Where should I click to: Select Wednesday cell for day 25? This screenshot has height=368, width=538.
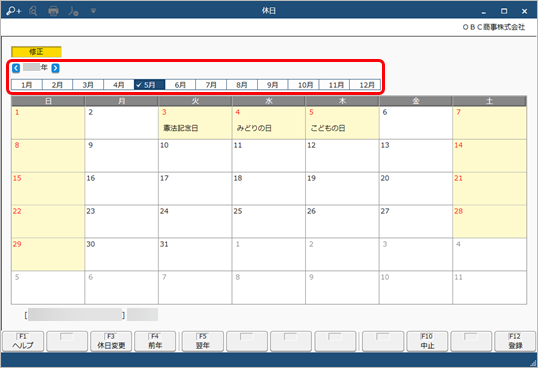tap(269, 222)
